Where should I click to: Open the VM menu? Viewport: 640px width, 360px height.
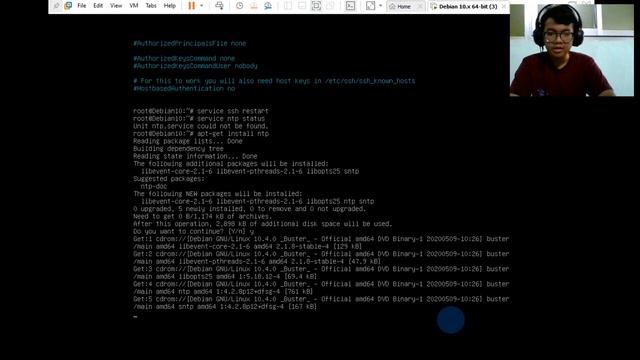[133, 6]
